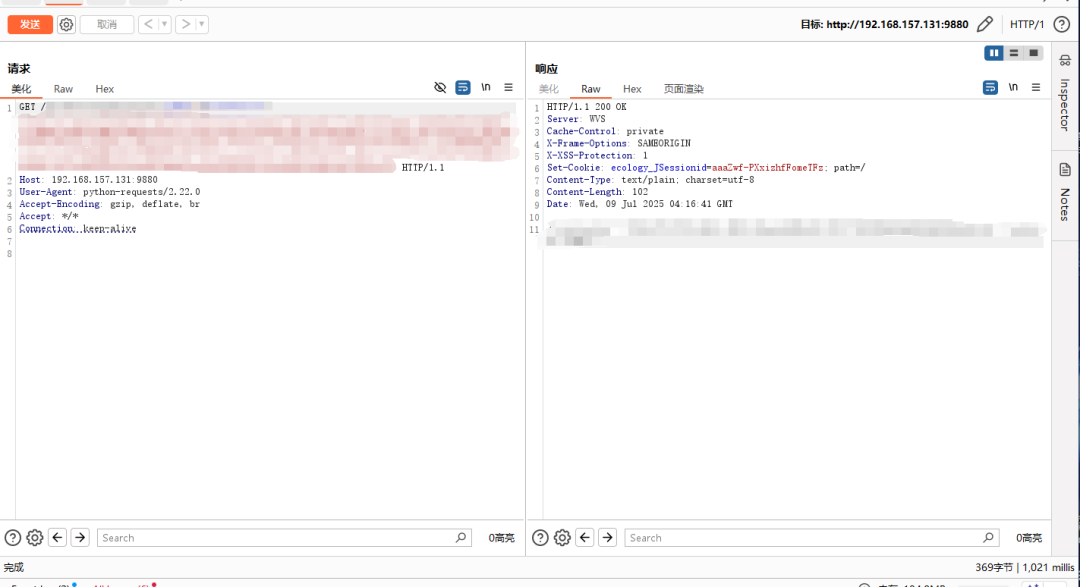This screenshot has height=587, width=1080.
Task: Click the HTTP/1.1 200 OK status line
Action: point(586,107)
